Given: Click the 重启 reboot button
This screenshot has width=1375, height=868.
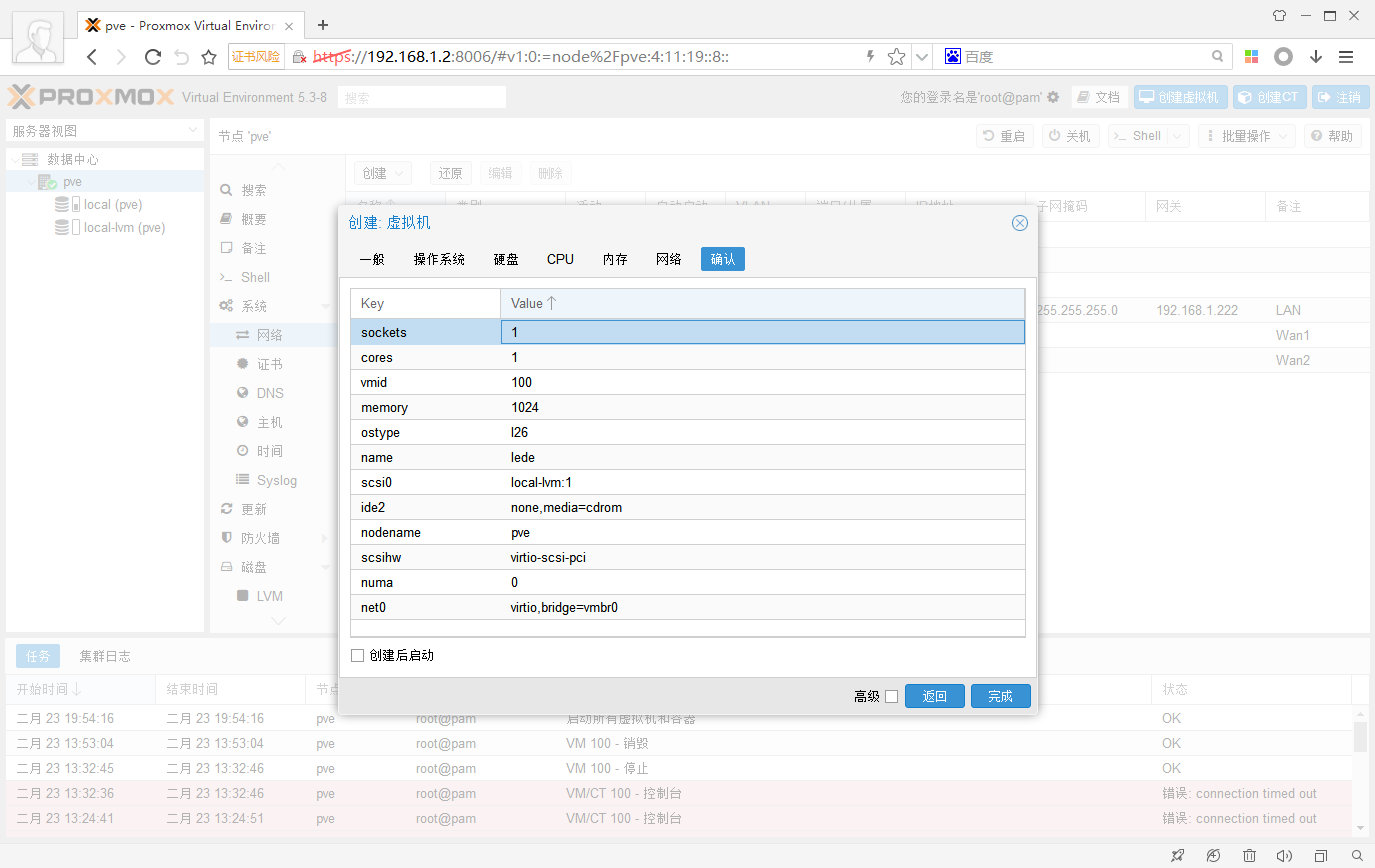Looking at the screenshot, I should [1005, 136].
